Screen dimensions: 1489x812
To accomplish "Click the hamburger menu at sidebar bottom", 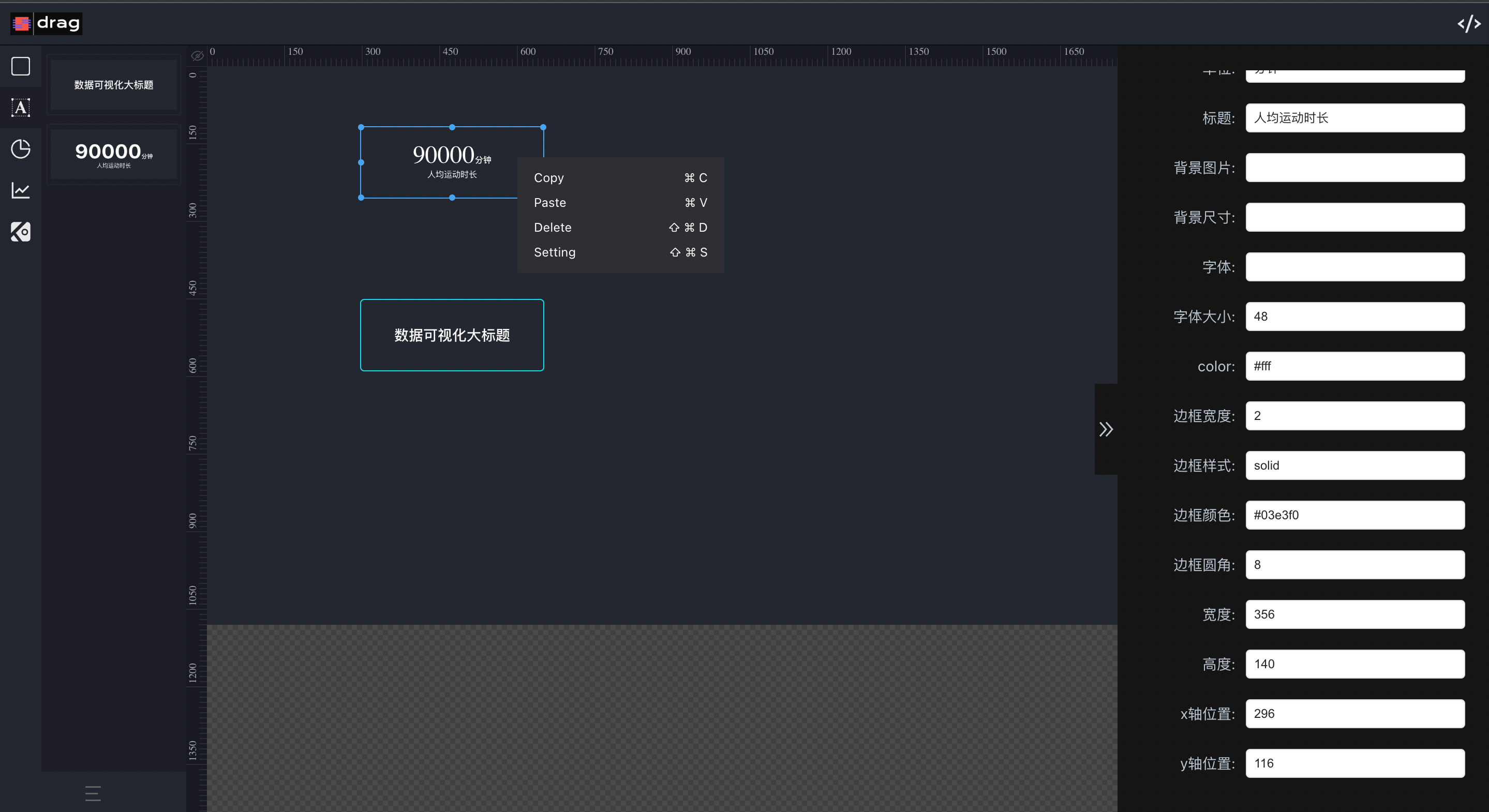I will click(93, 793).
